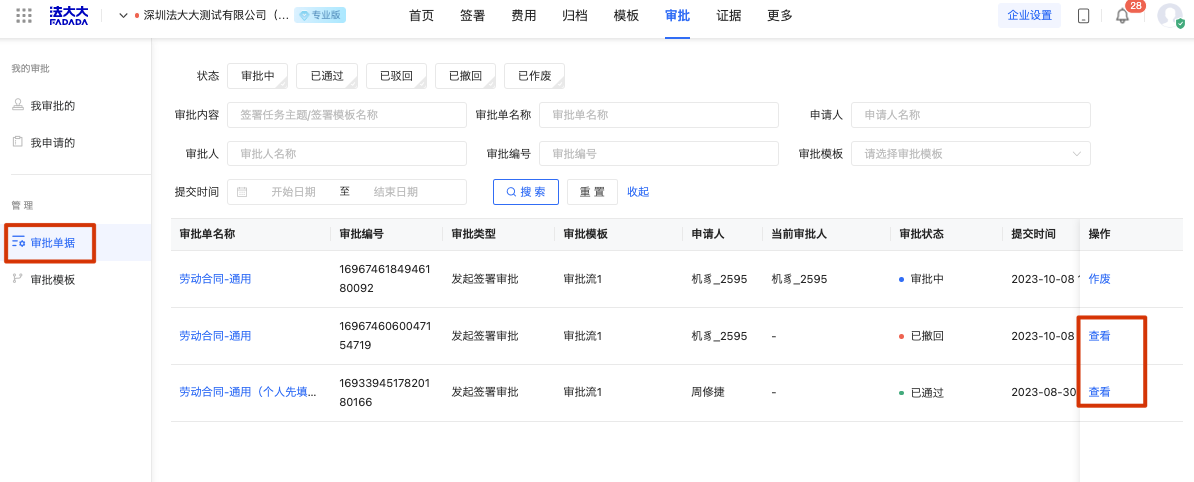Click the 搜索 button

[526, 192]
